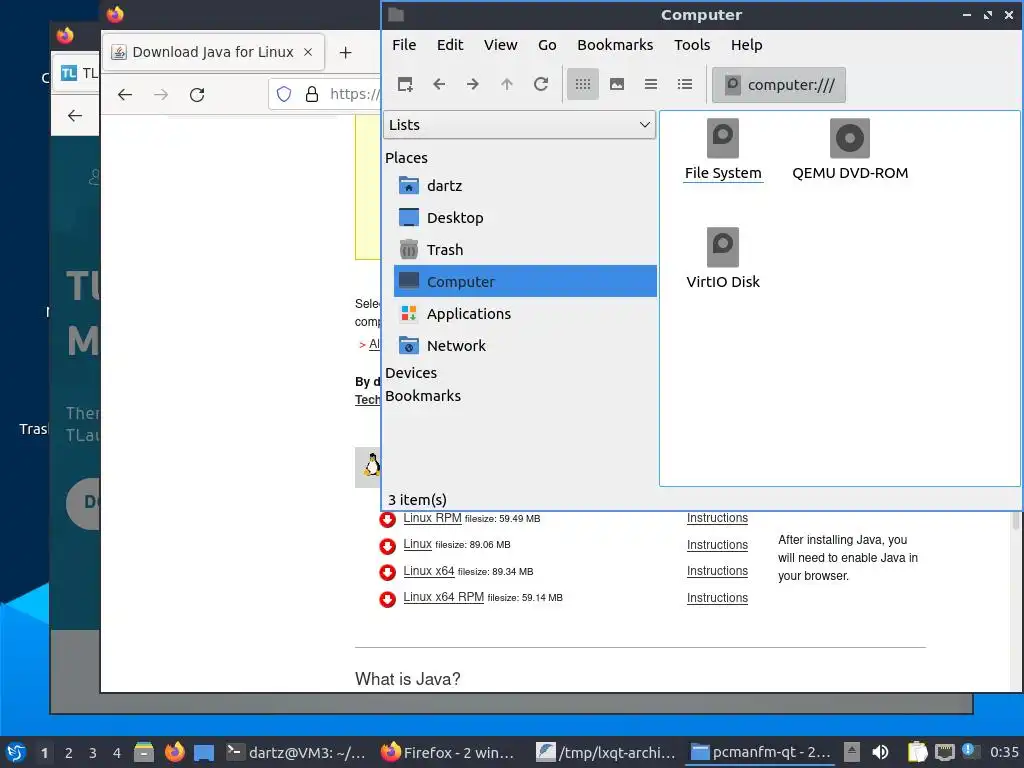Open the Tools menu
The image size is (1024, 768).
692,45
